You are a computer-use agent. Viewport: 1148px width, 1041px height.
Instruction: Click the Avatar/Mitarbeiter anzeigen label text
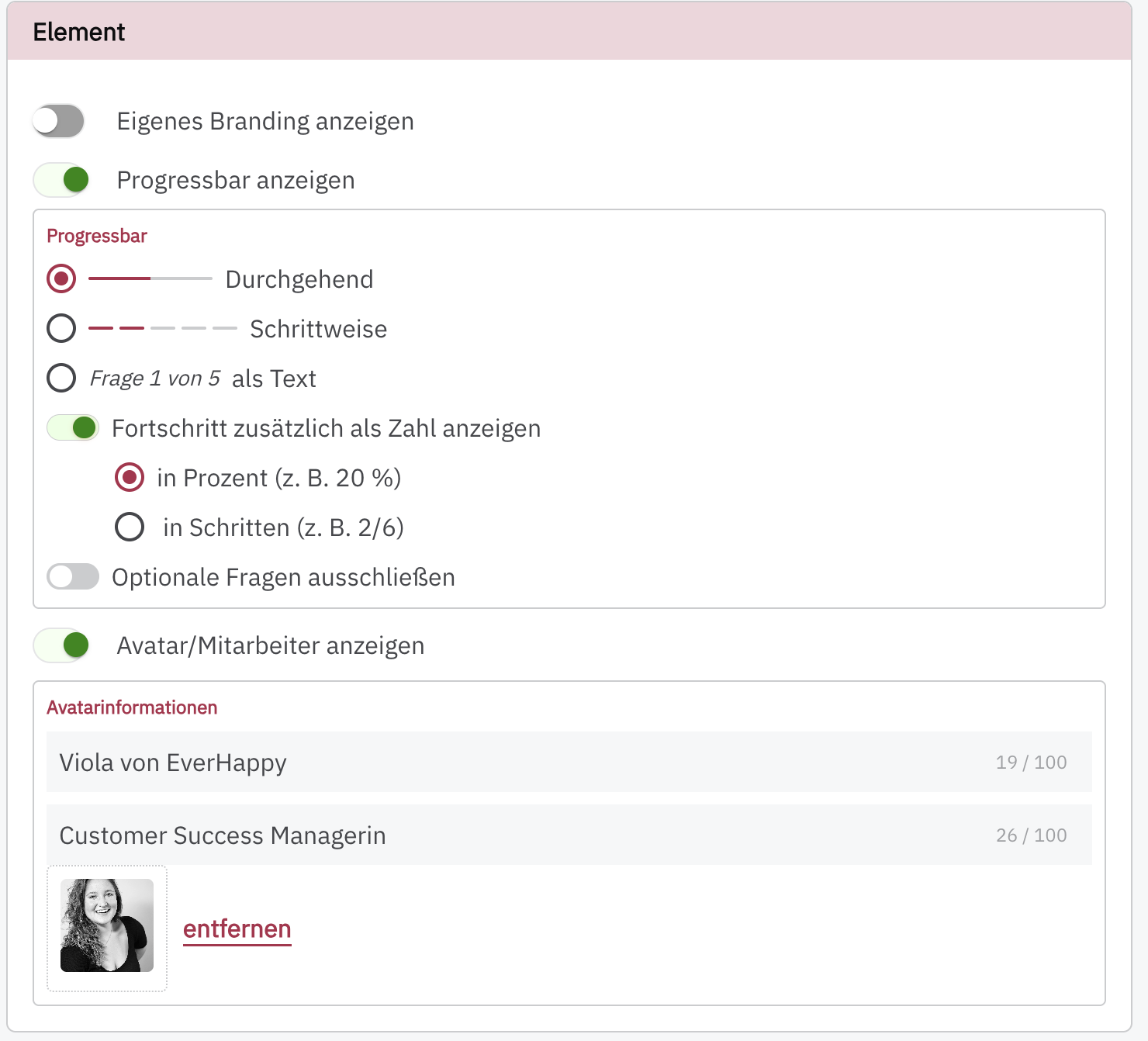(x=270, y=645)
